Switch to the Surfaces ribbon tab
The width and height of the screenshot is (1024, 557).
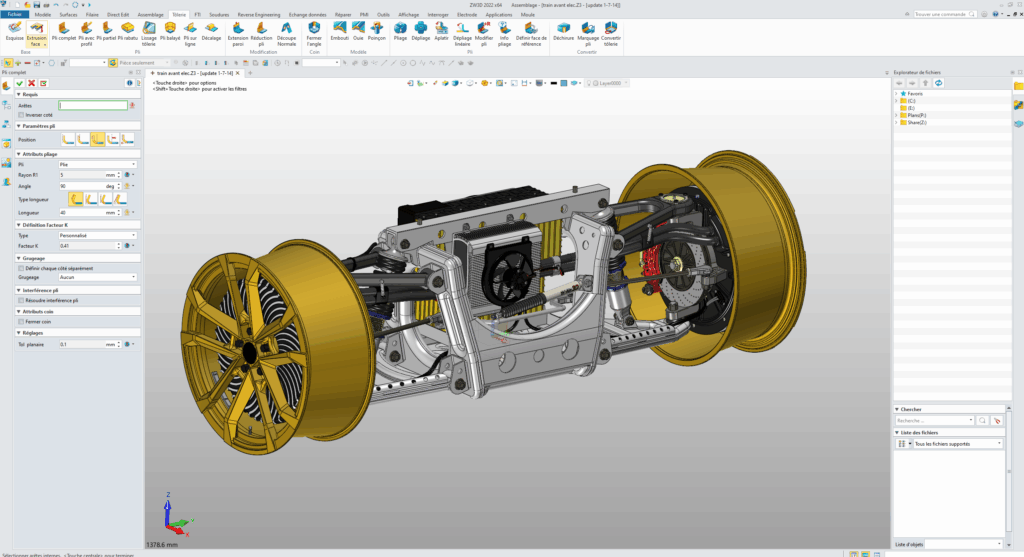pyautogui.click(x=68, y=14)
